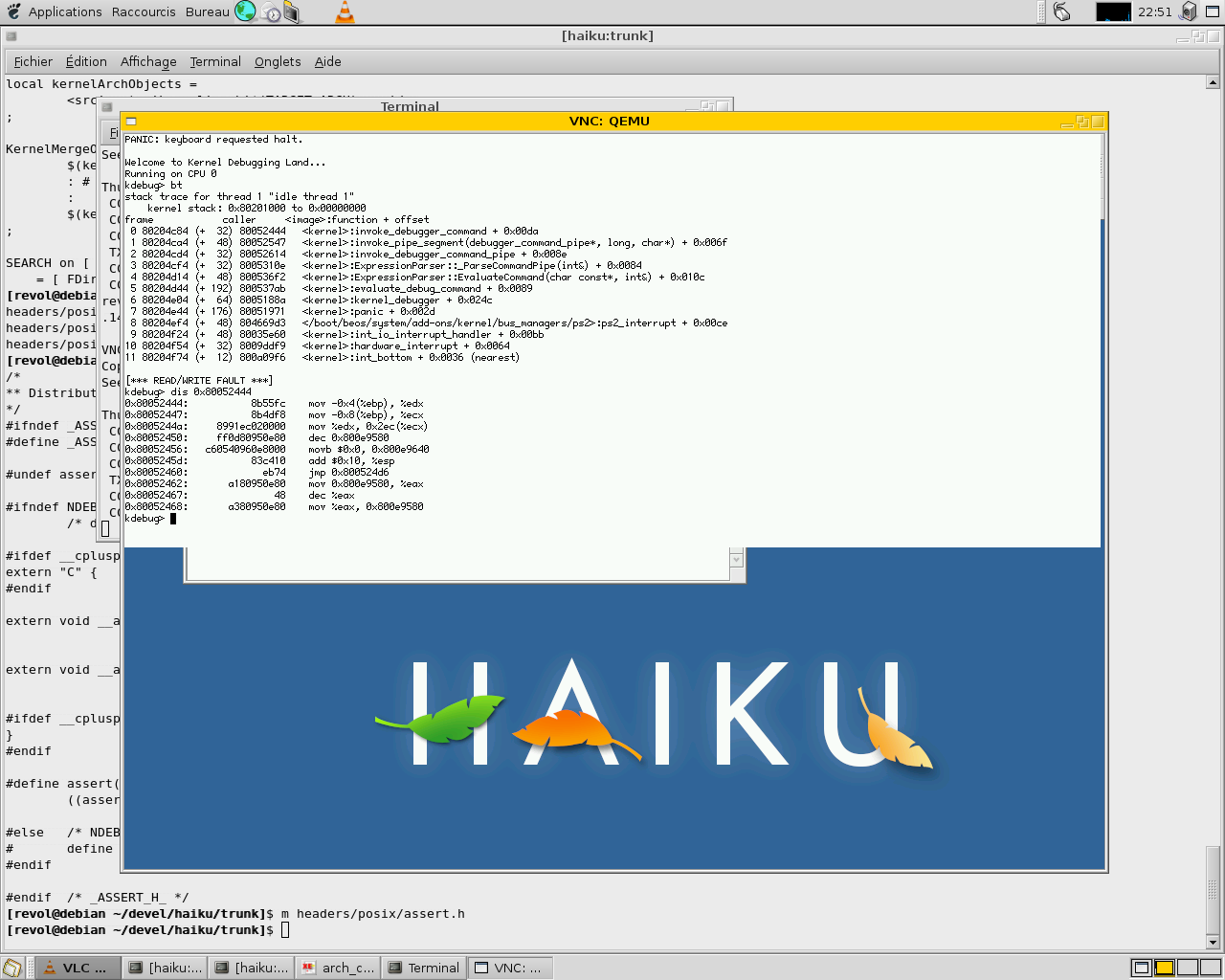Click background Terminal scrollbar down arrow
Screen dimensions: 1225x980
point(736,560)
